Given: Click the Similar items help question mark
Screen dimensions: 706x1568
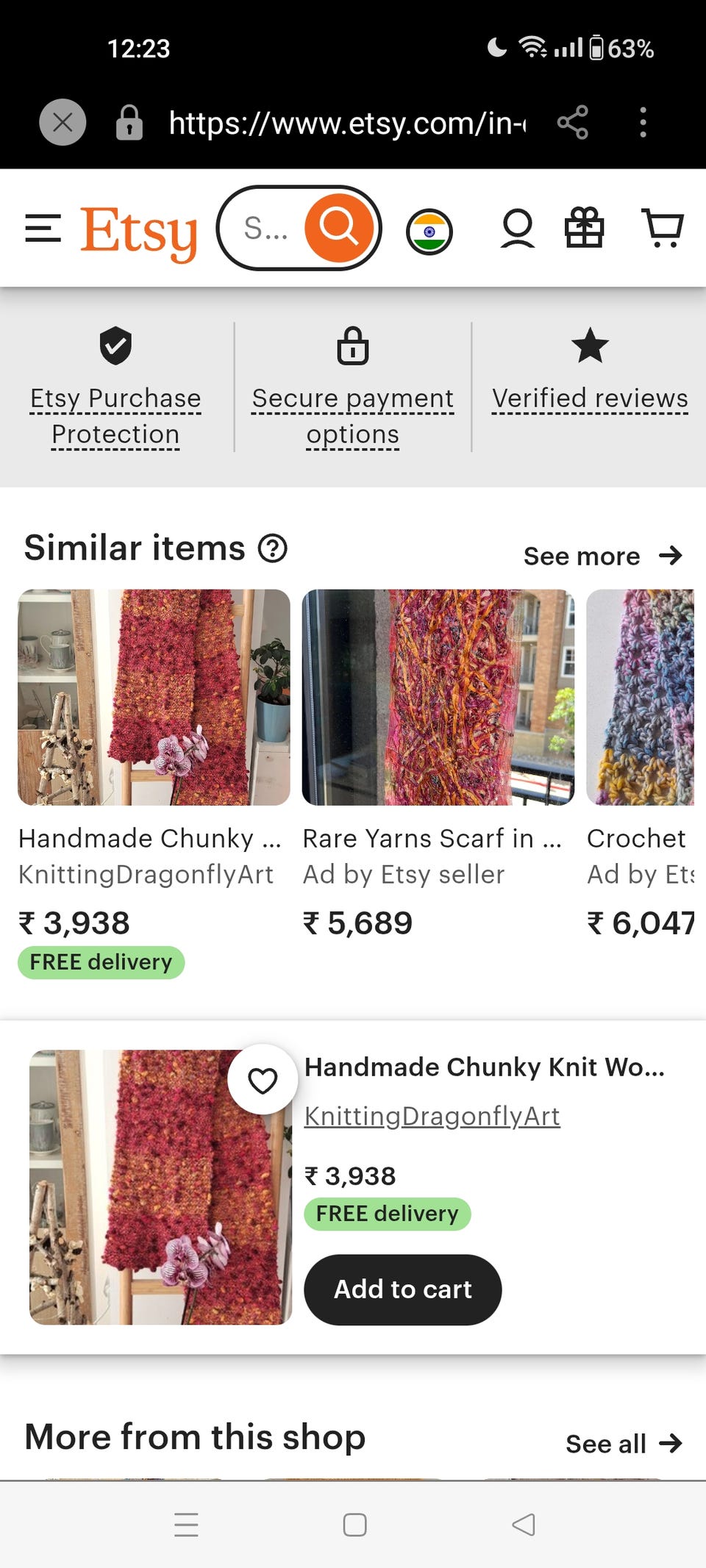Looking at the screenshot, I should 273,548.
